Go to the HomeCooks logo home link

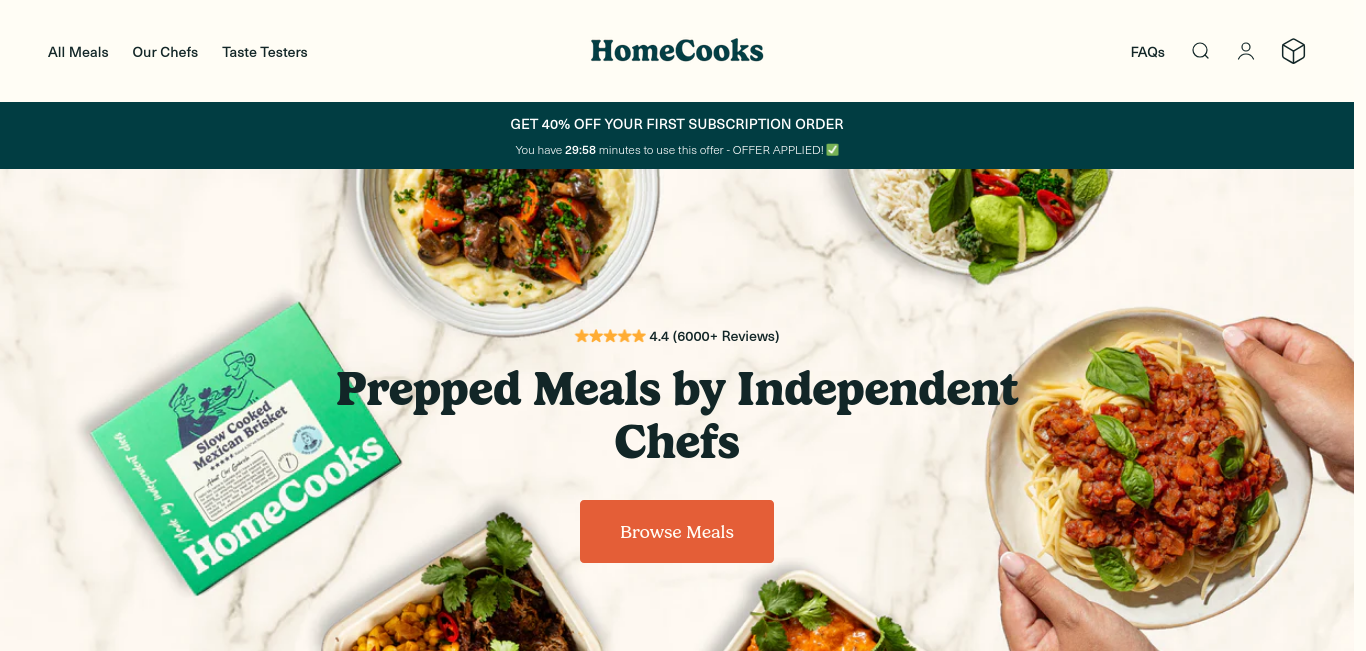tap(677, 51)
